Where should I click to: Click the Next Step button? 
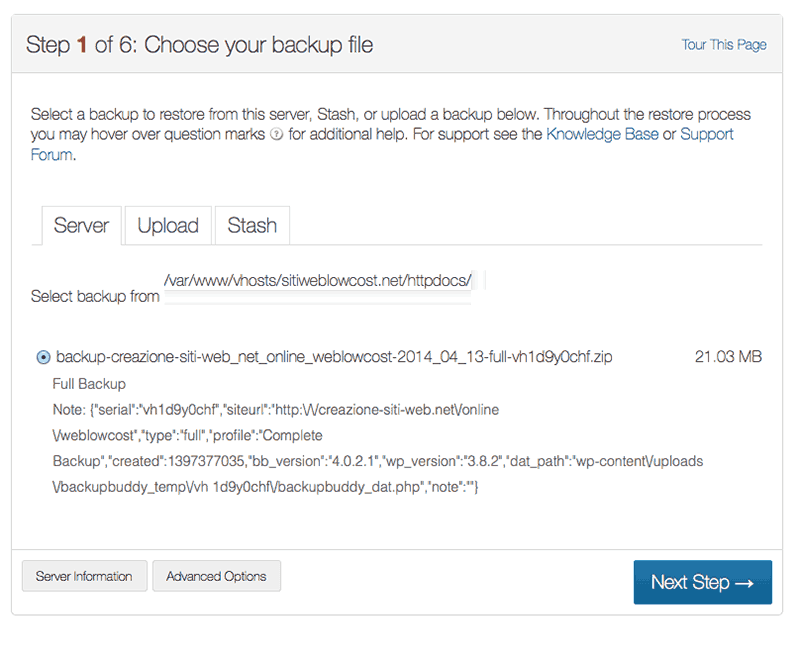click(x=703, y=582)
